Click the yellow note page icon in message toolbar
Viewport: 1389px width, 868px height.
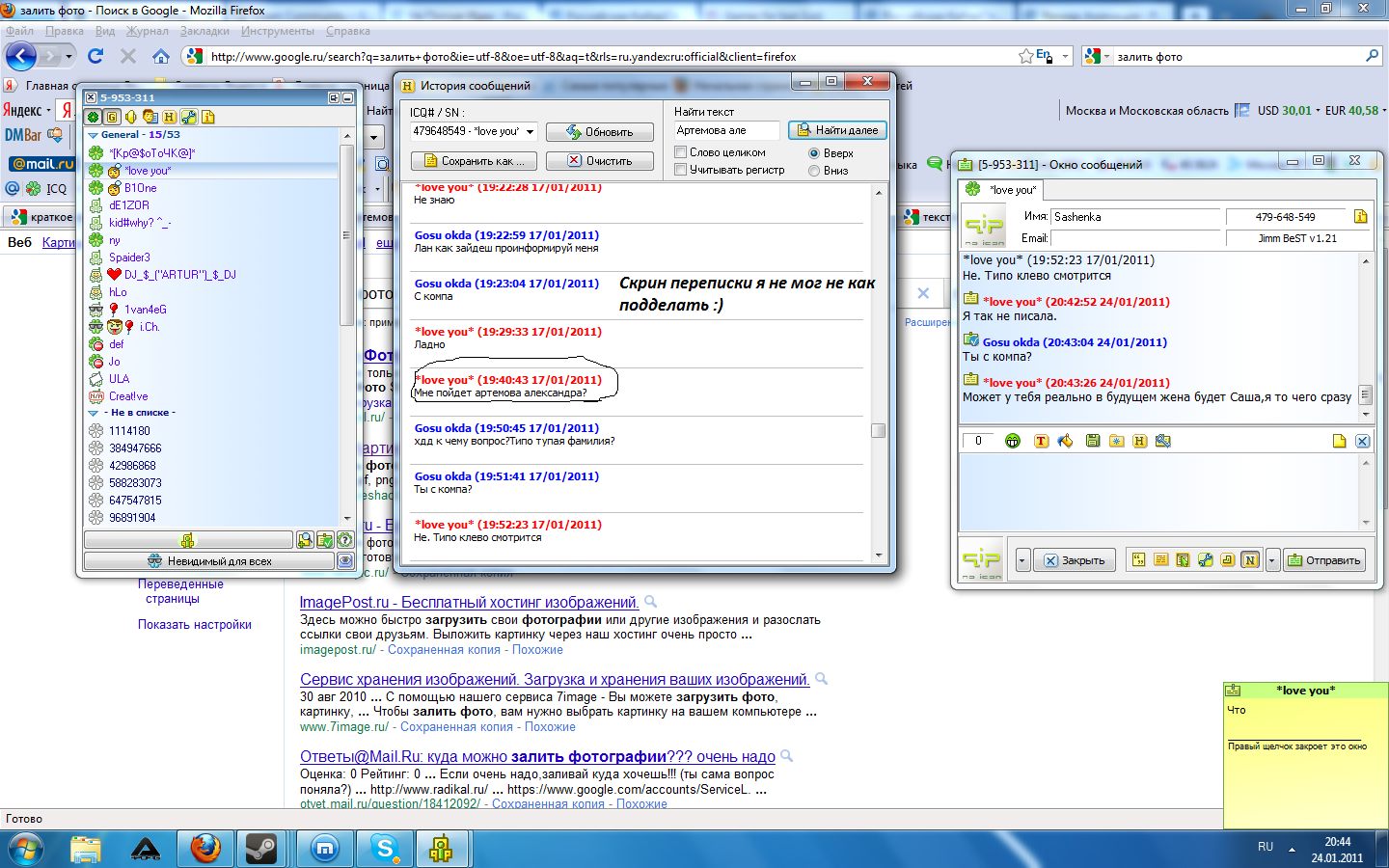[1339, 441]
